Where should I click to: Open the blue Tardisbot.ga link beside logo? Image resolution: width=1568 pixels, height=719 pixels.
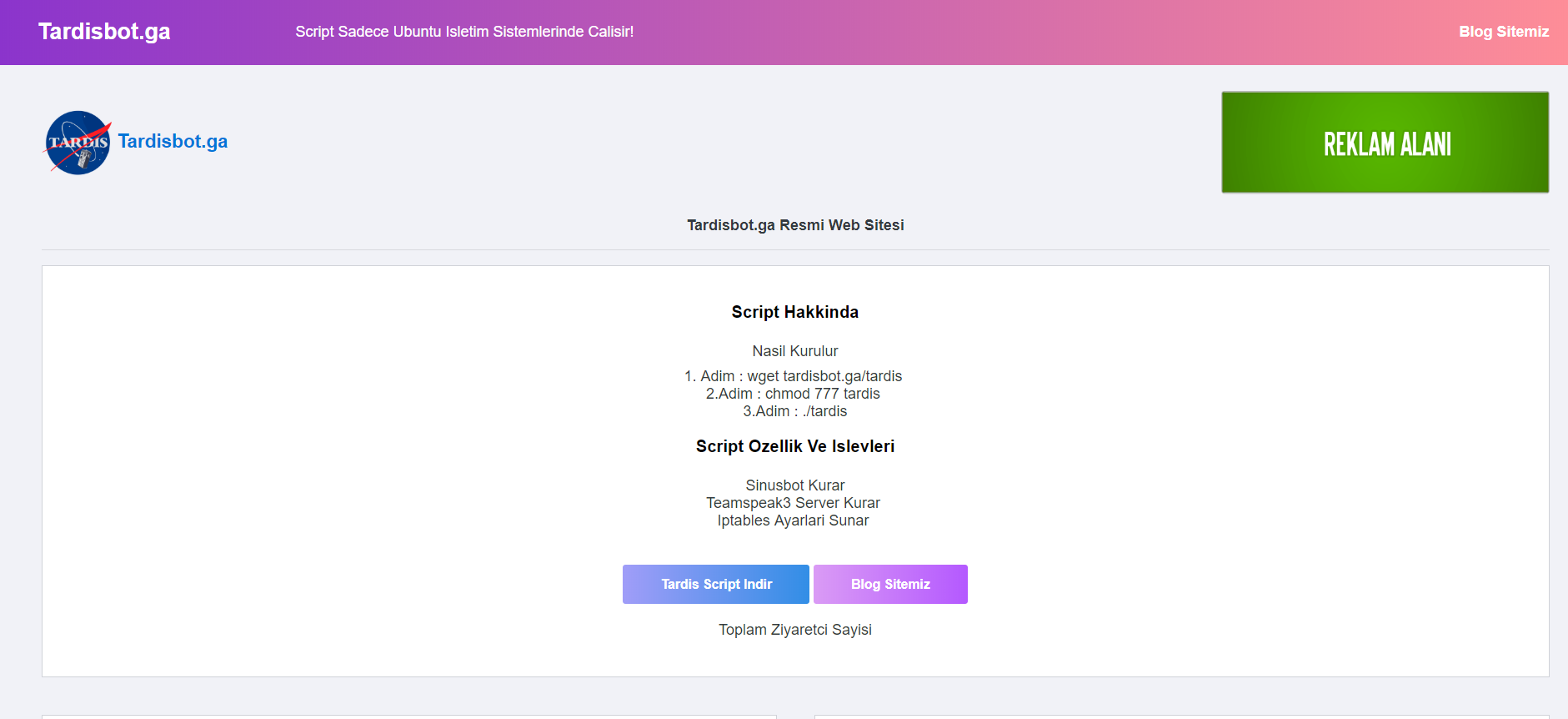pos(173,141)
